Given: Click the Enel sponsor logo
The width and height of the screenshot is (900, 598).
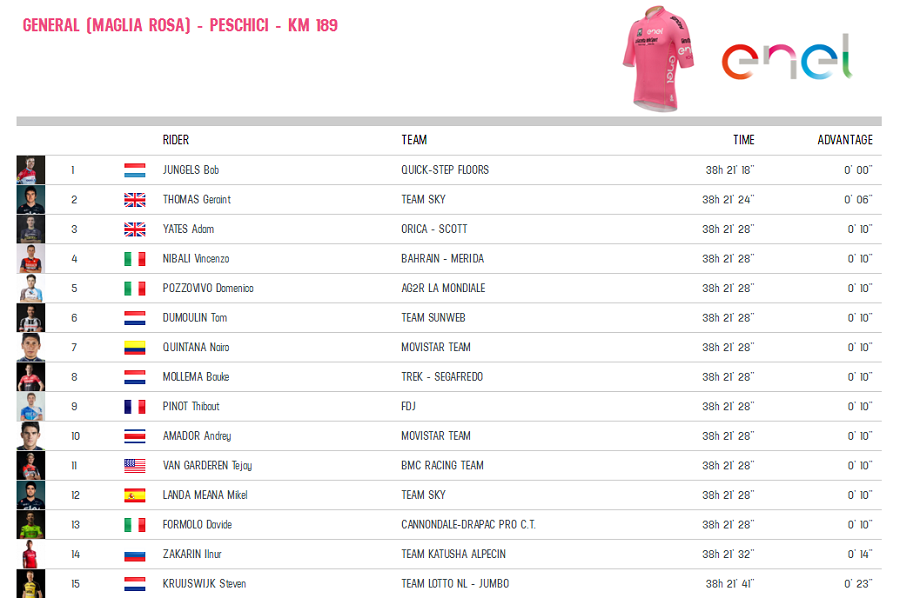Looking at the screenshot, I should 786,59.
